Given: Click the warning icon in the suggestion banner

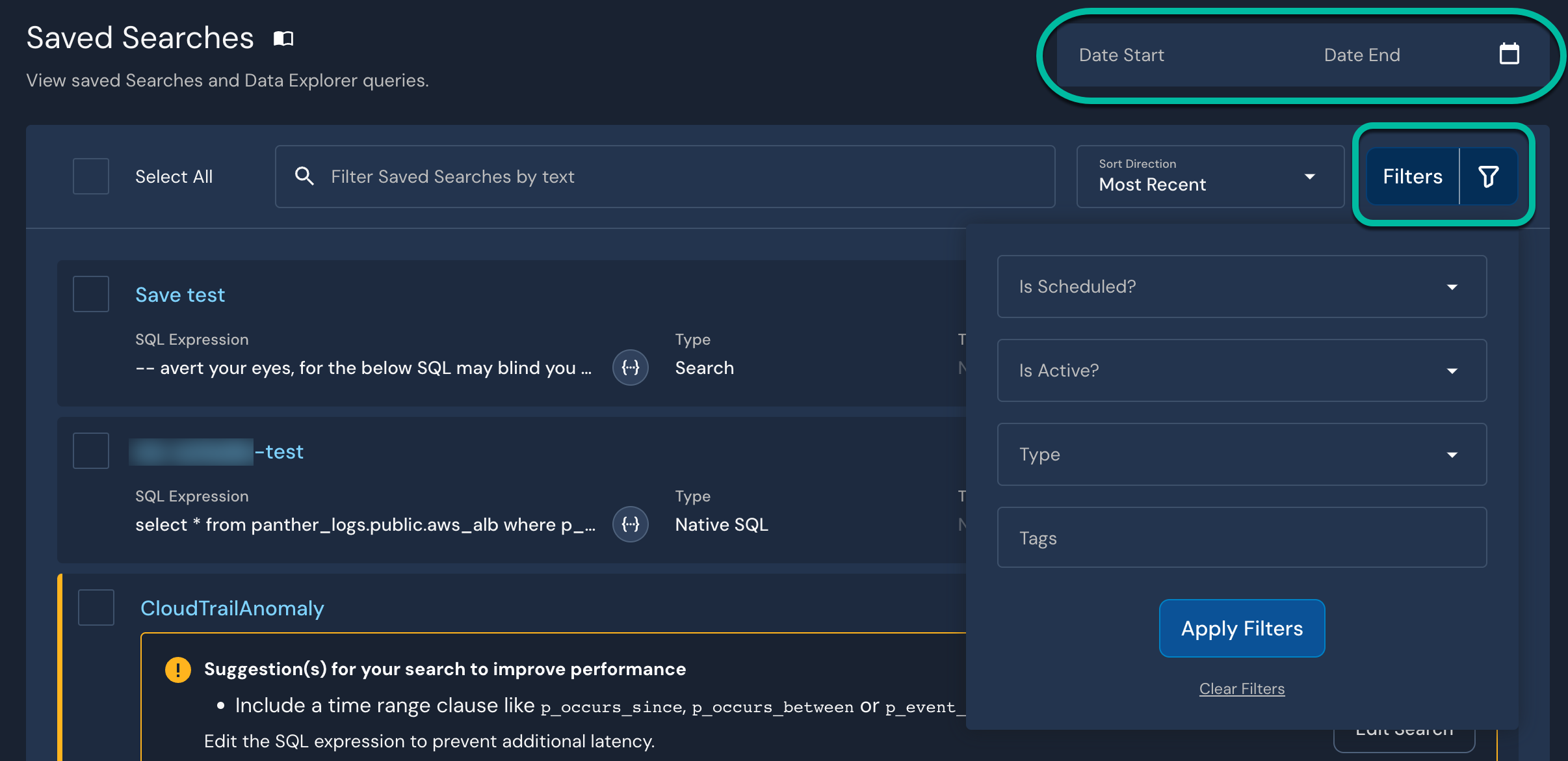Looking at the screenshot, I should [177, 669].
